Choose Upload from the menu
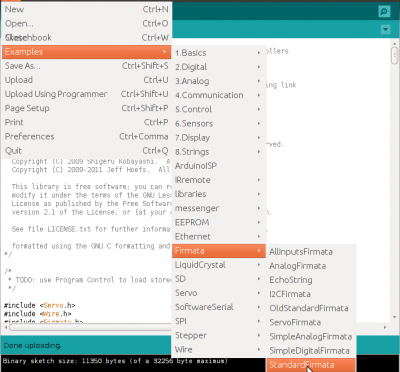Viewport: 400px width, 372px height. [87, 80]
